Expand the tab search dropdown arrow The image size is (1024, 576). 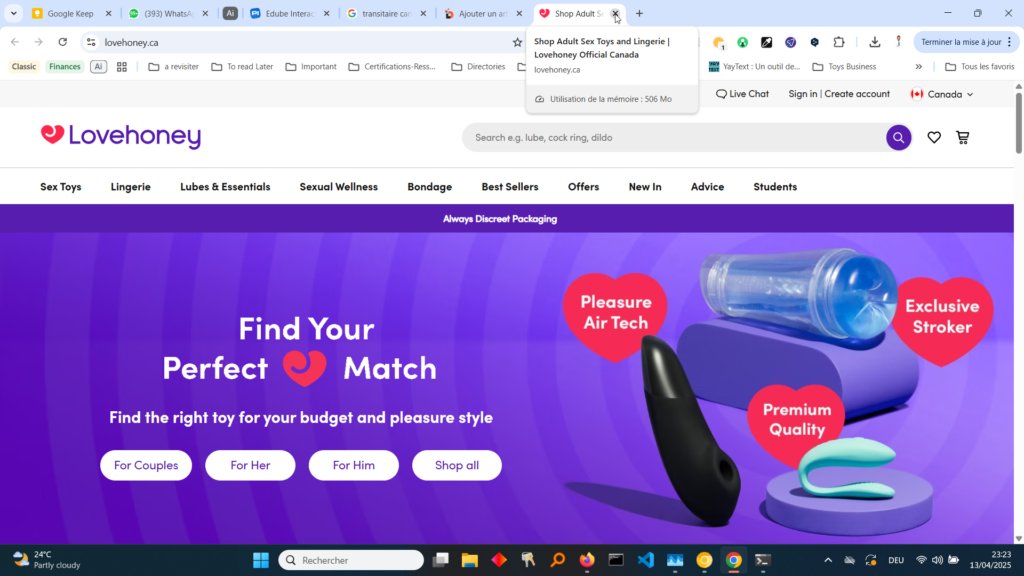coord(13,13)
